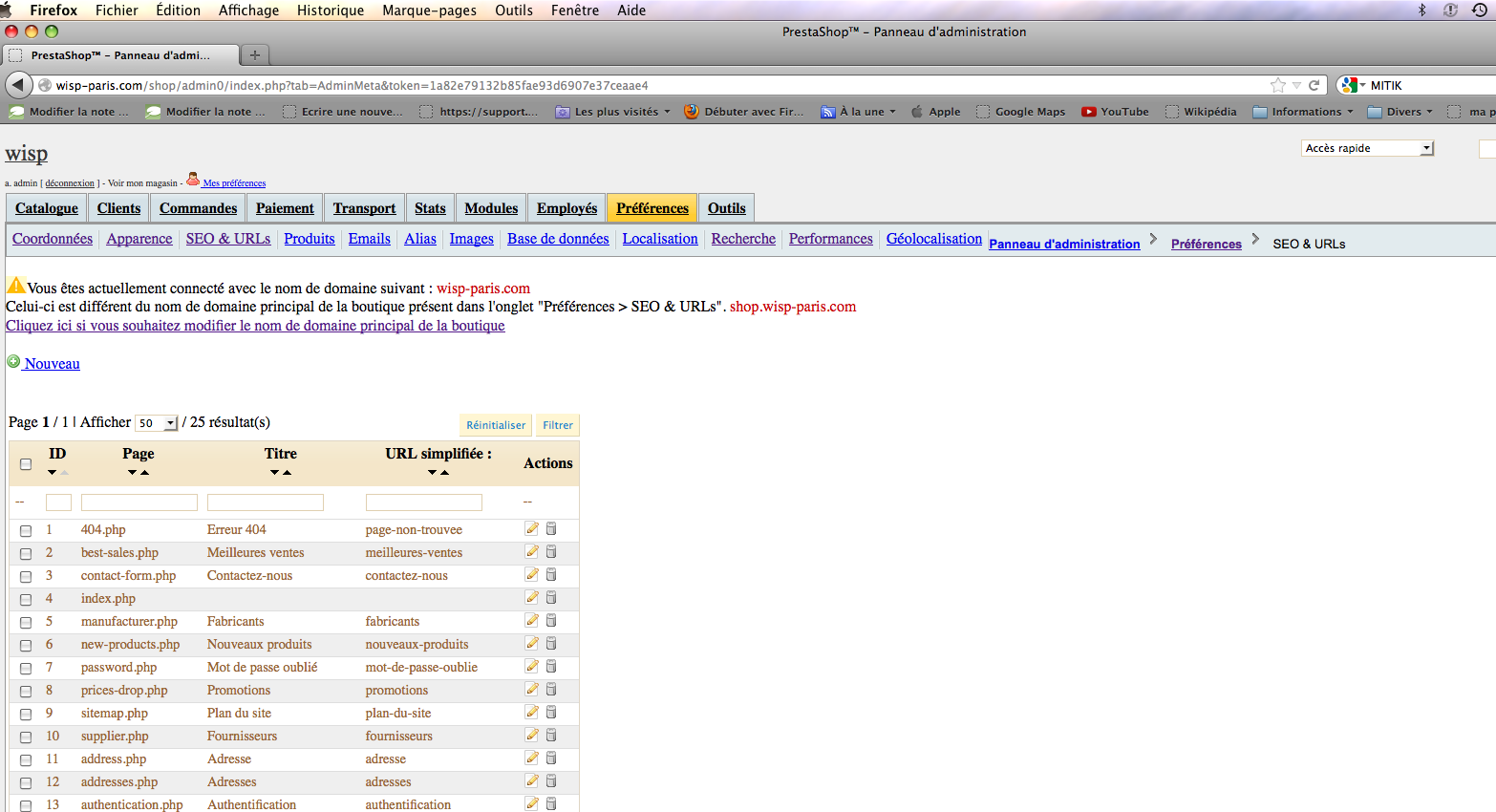
Task: Check the prices-drop.php row checkbox
Action: click(x=26, y=691)
